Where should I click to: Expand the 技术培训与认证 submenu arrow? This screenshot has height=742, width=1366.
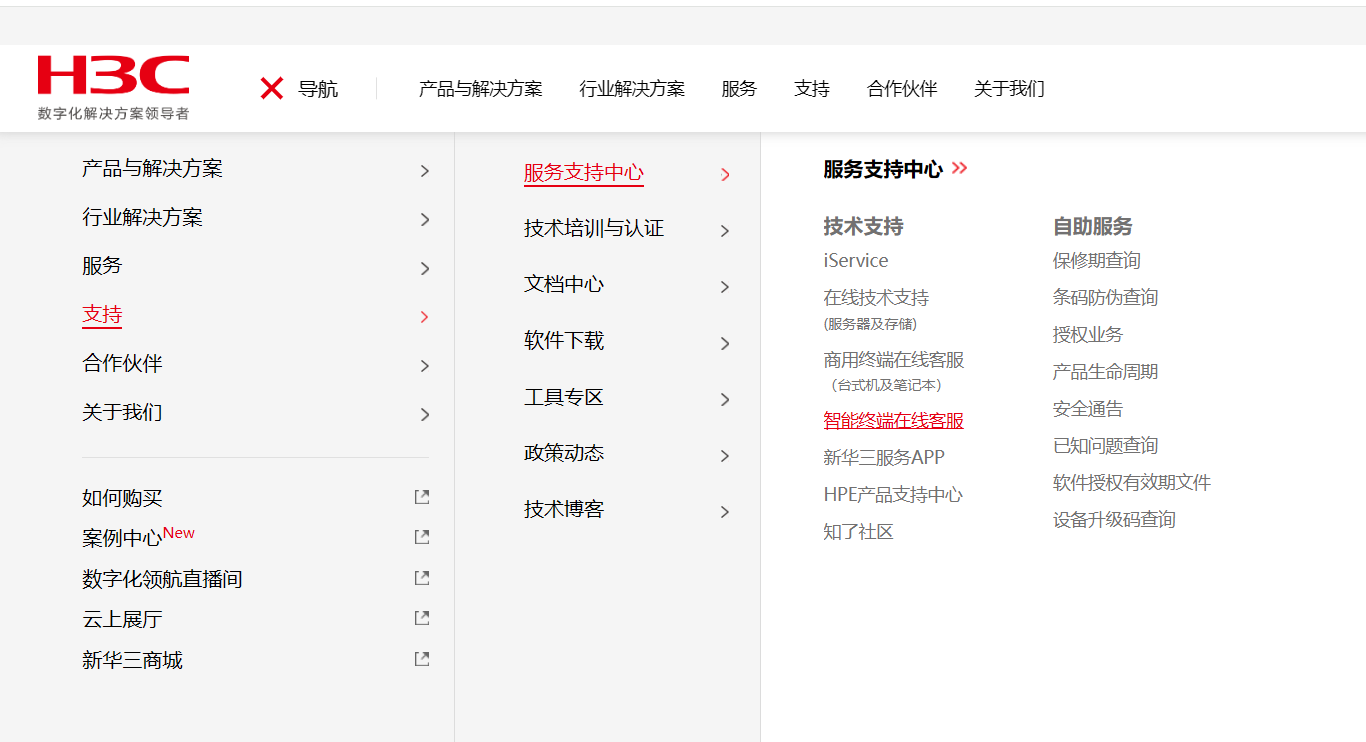point(725,231)
